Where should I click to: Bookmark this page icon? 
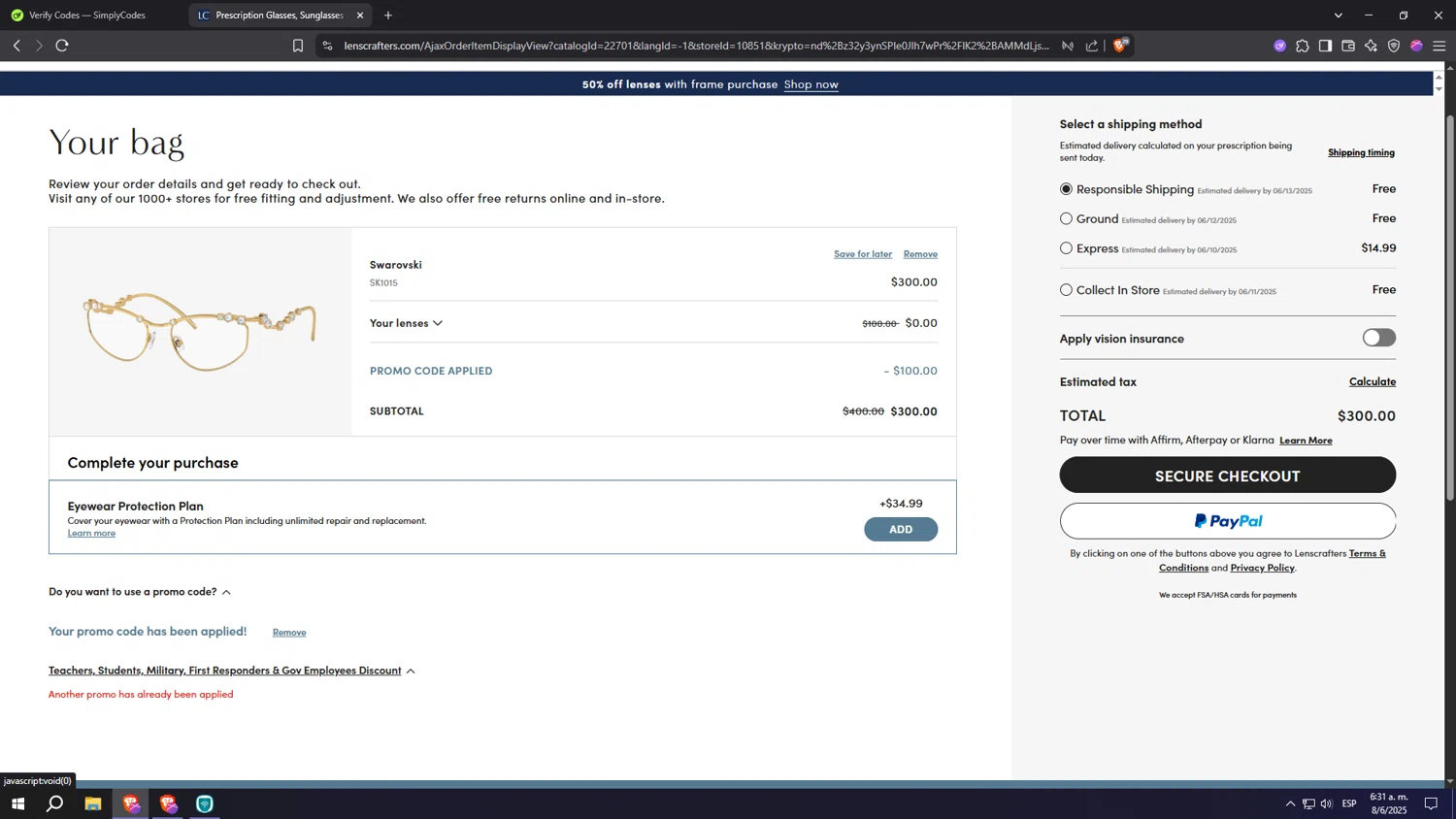[x=298, y=46]
